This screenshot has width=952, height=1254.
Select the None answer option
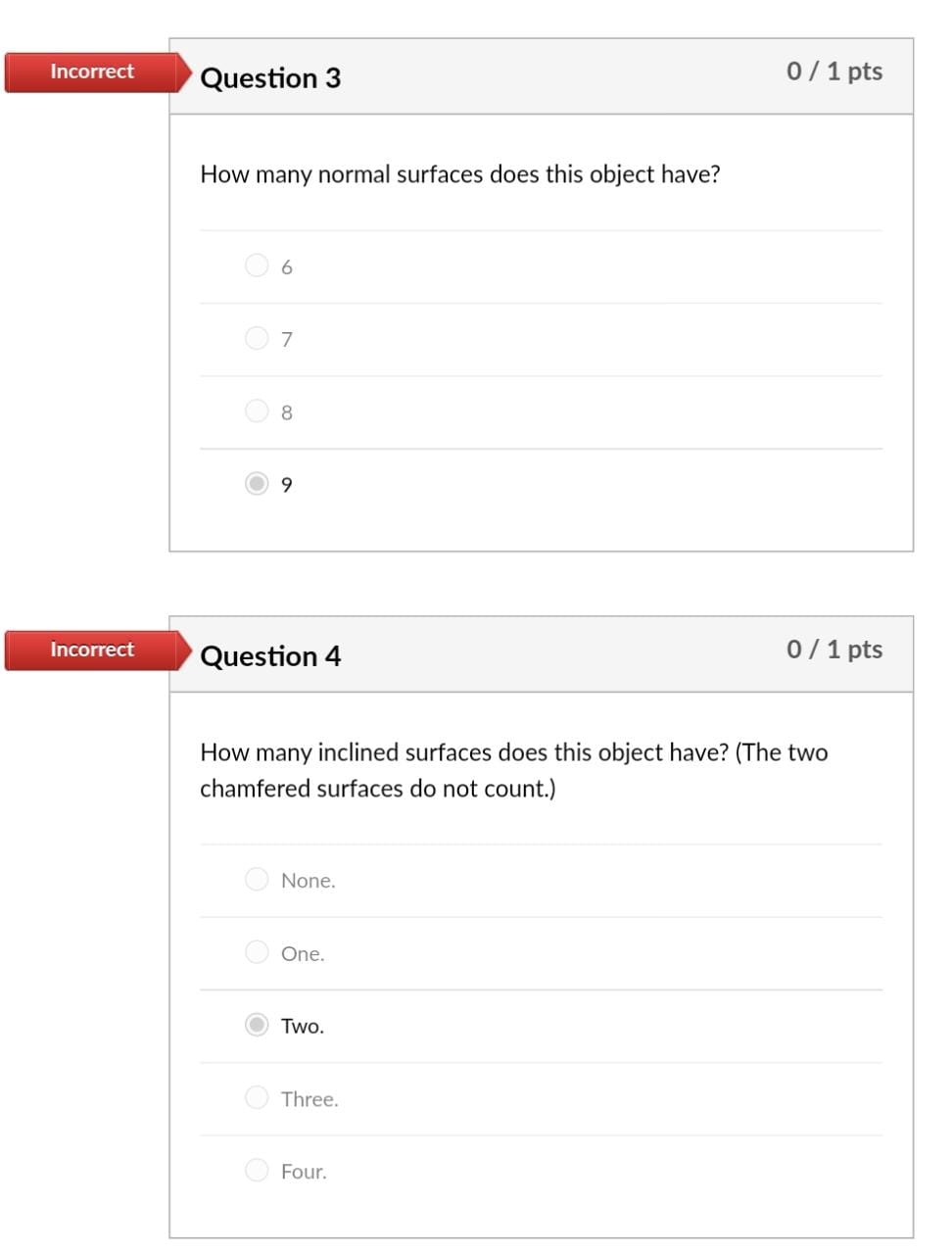pyautogui.click(x=257, y=879)
